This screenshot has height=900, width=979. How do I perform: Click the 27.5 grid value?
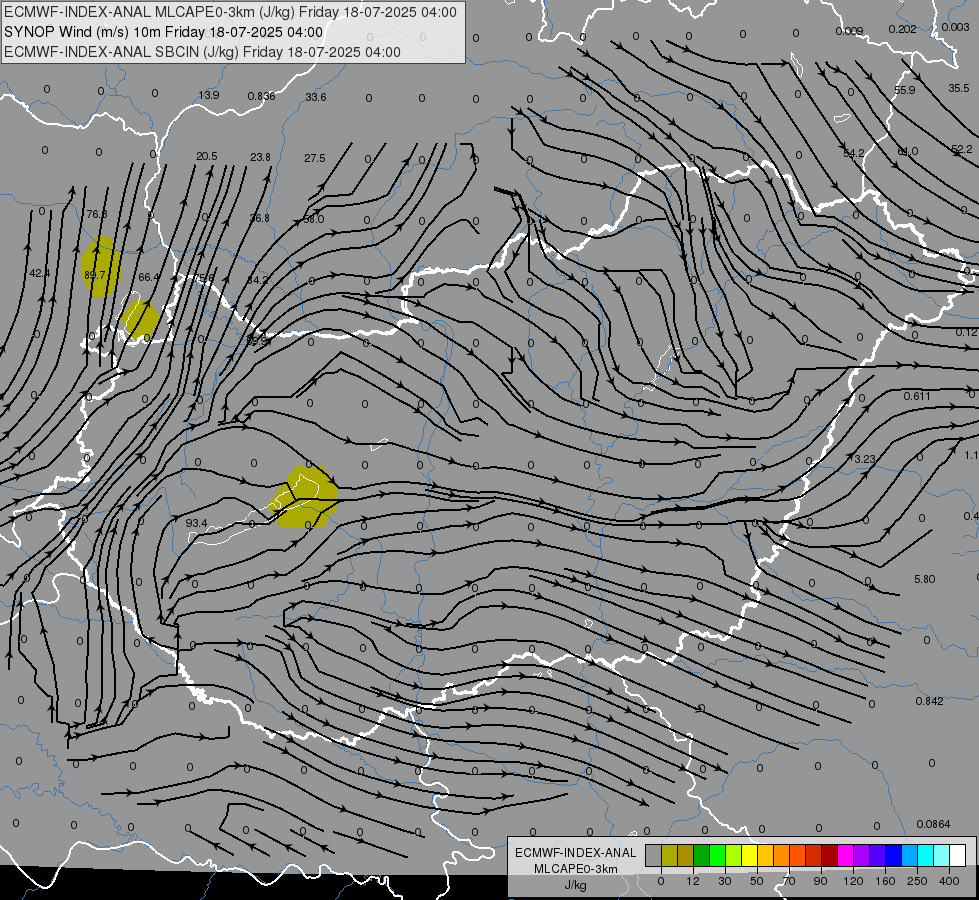[315, 158]
